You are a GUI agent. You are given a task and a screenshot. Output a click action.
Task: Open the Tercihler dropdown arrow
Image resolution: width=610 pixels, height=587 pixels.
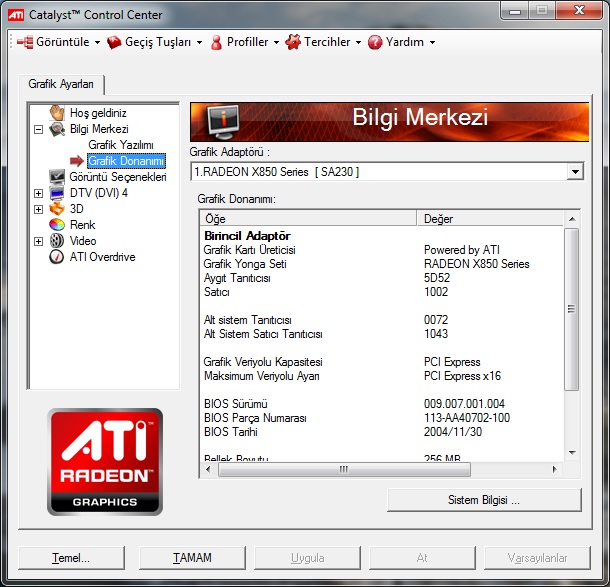click(x=358, y=42)
